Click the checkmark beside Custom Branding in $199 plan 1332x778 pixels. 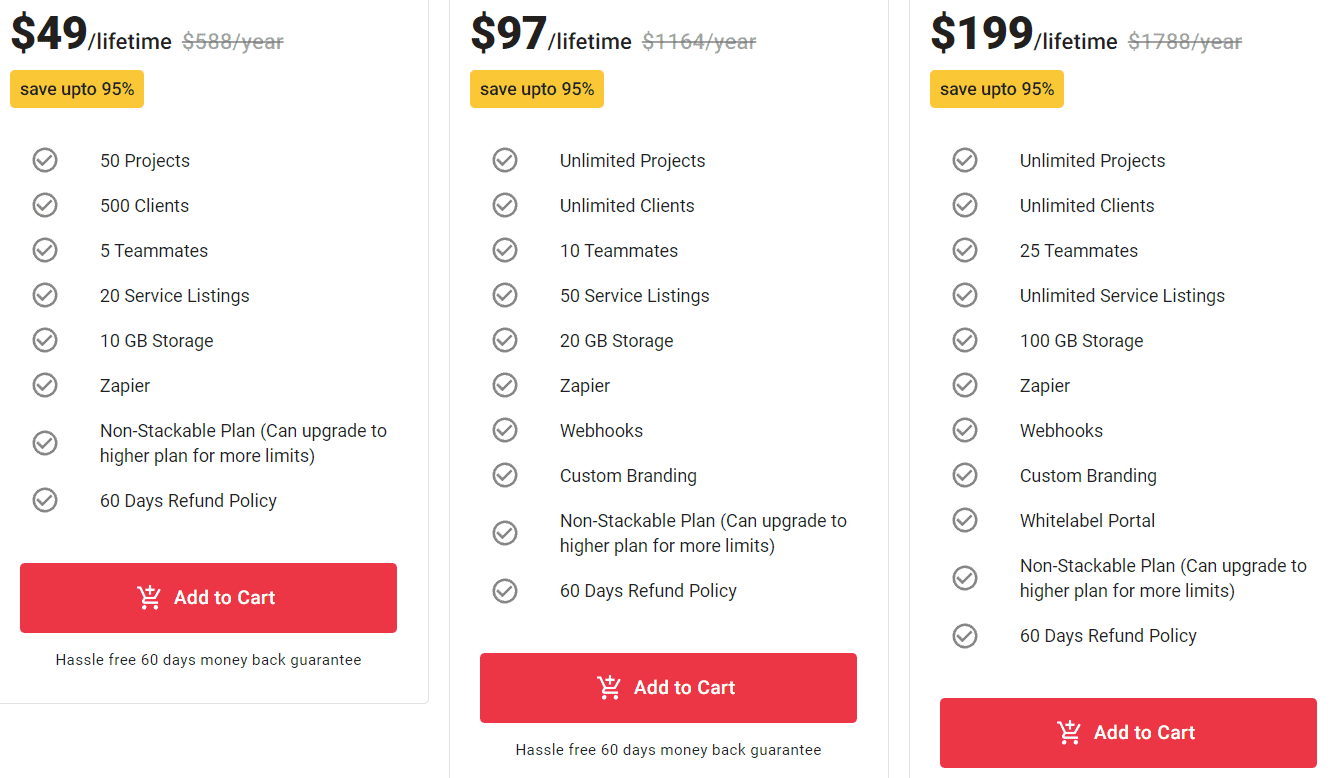pos(965,475)
